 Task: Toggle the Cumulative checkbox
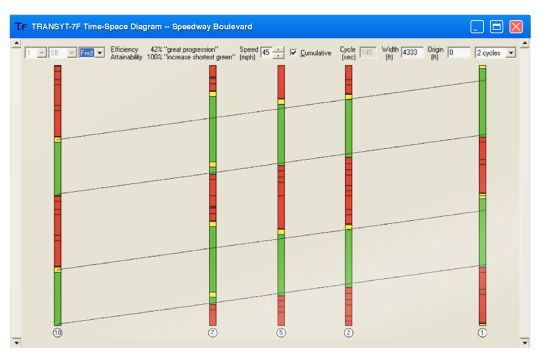pos(293,52)
